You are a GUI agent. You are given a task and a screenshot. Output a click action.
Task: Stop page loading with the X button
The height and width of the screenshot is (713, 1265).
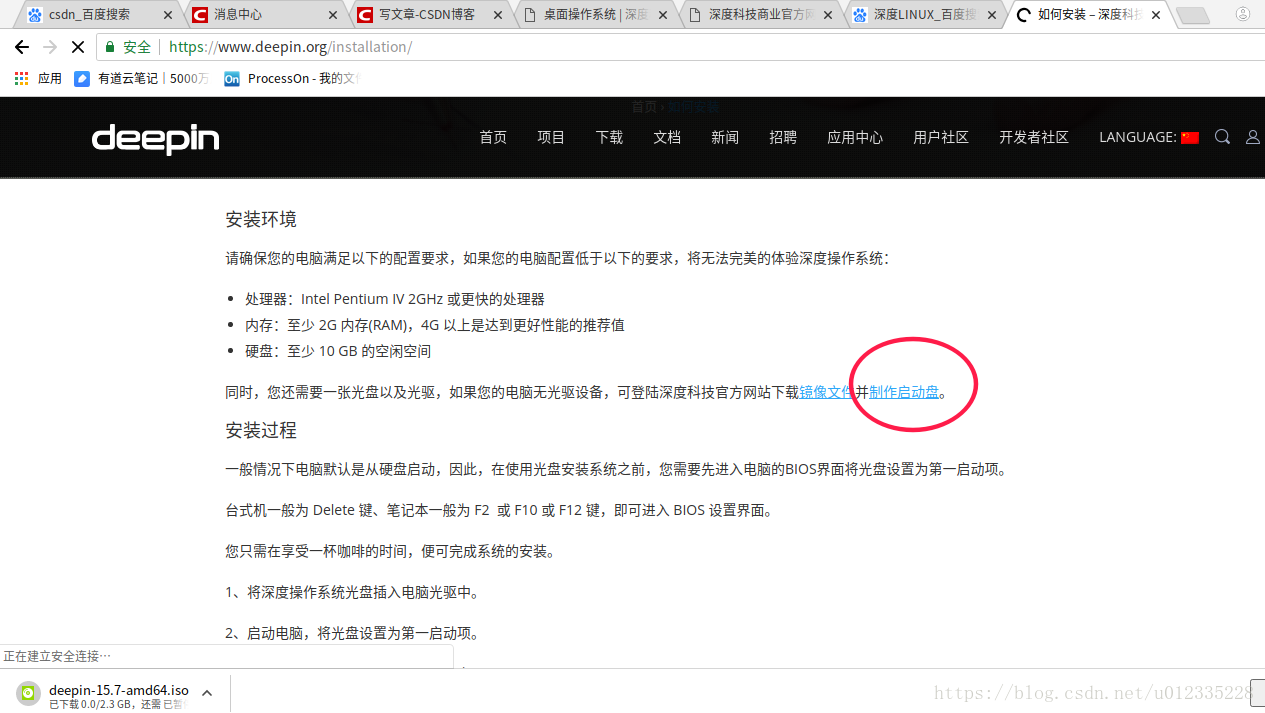[x=78, y=47]
